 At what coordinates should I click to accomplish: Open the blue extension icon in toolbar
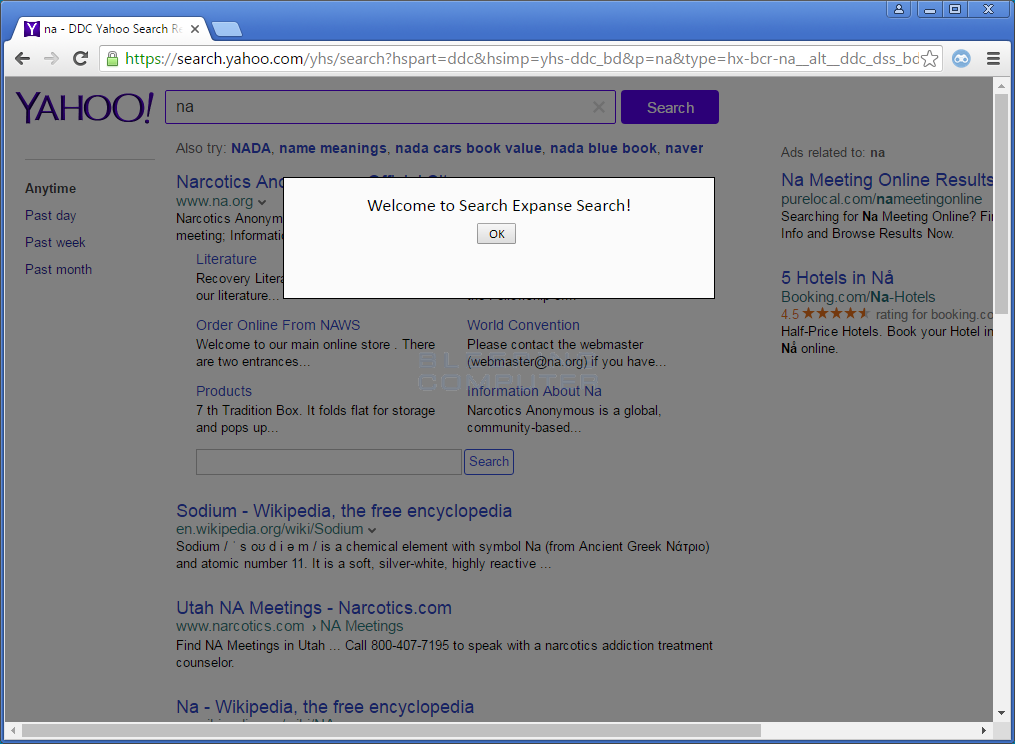961,59
